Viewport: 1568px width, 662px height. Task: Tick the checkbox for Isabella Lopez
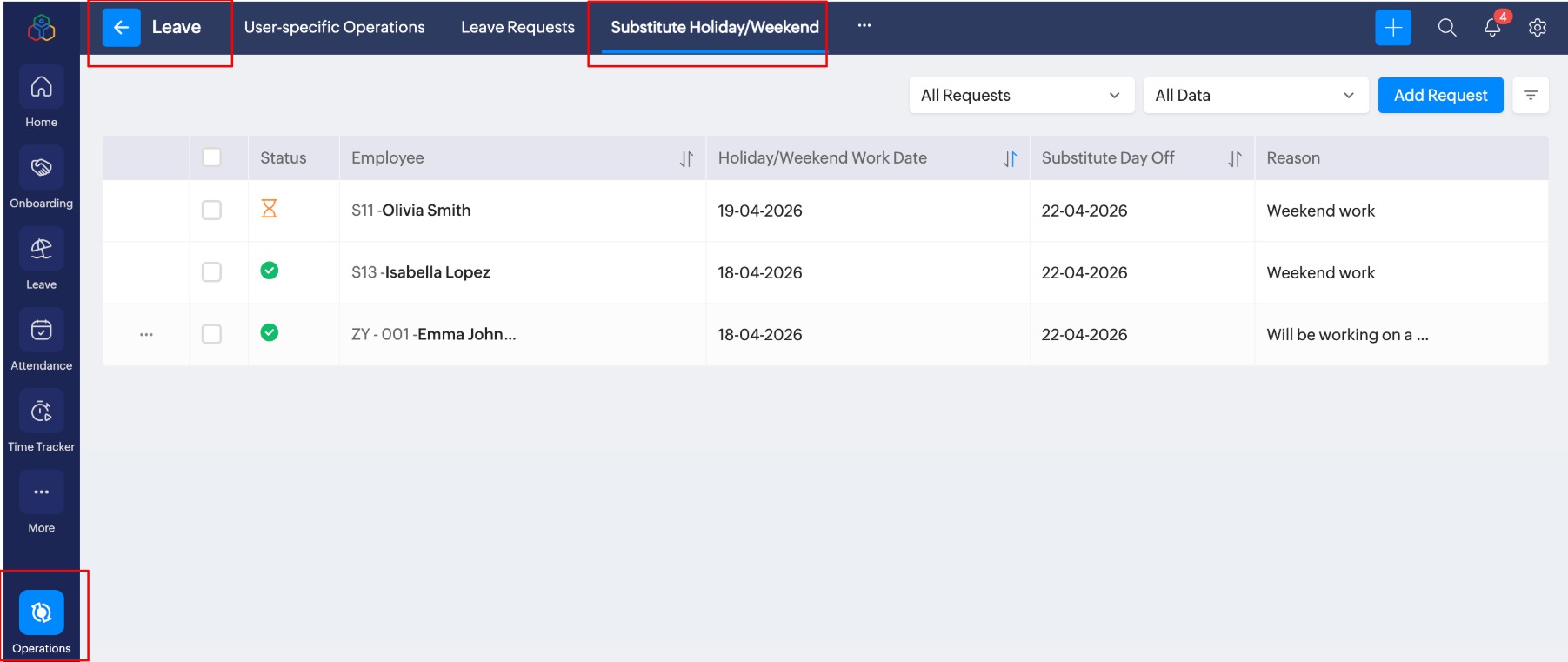211,272
